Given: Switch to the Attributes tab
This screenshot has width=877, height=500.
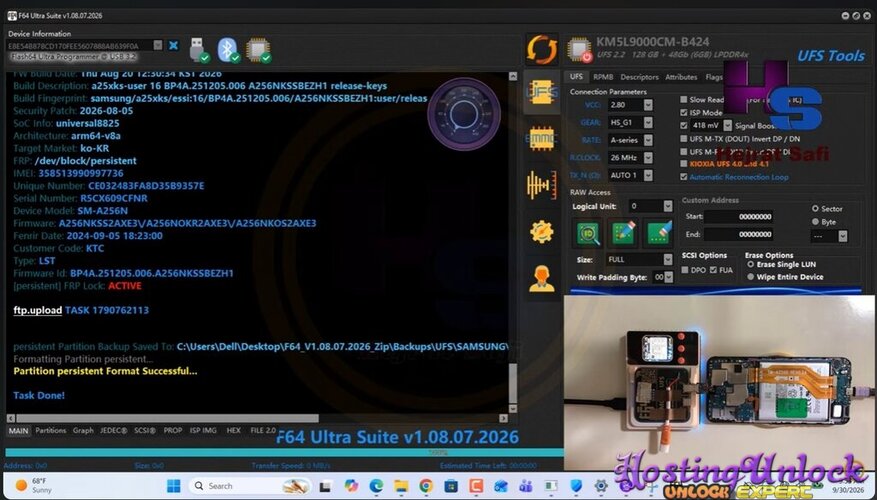Looking at the screenshot, I should point(681,77).
